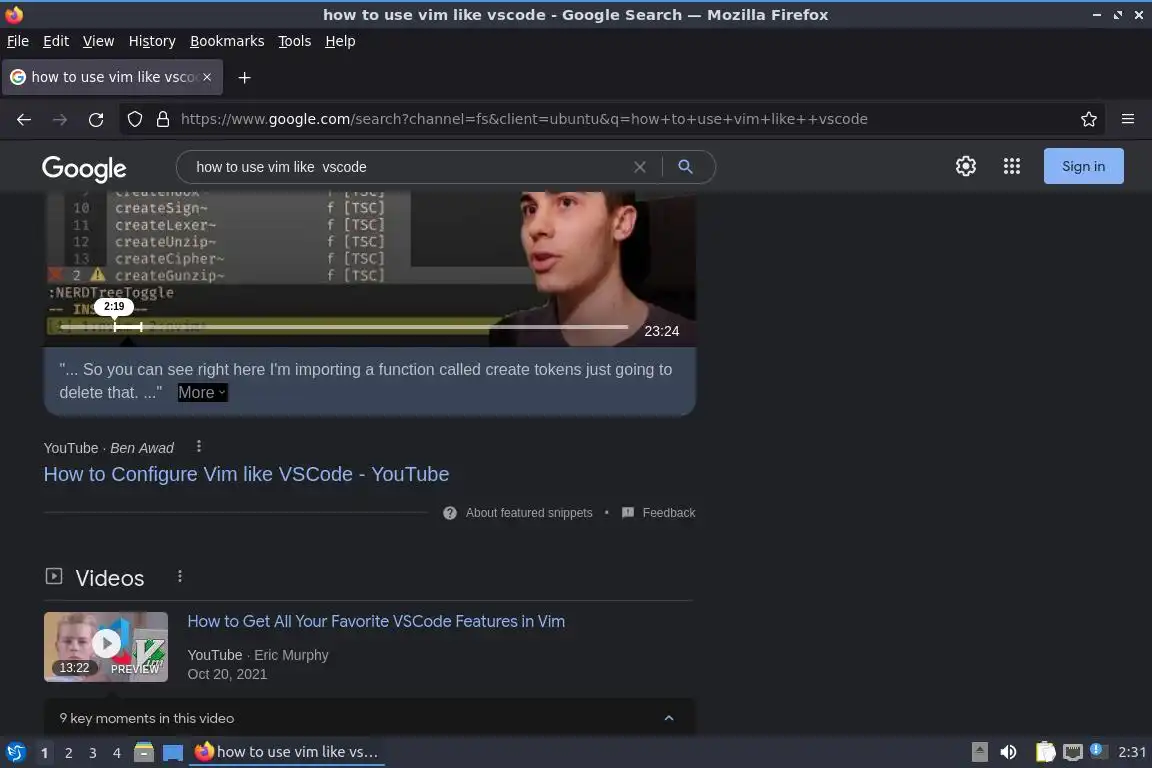Image resolution: width=1152 pixels, height=768 pixels.
Task: Open Google quick settings gear
Action: coord(965,166)
